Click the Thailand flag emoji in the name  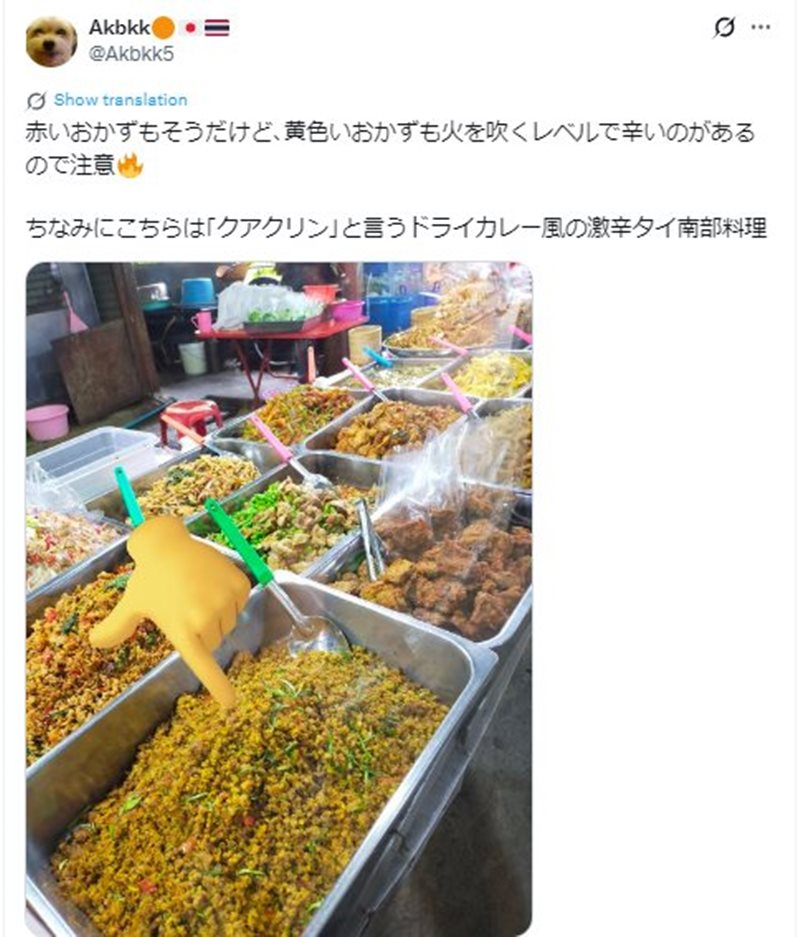pos(217,28)
